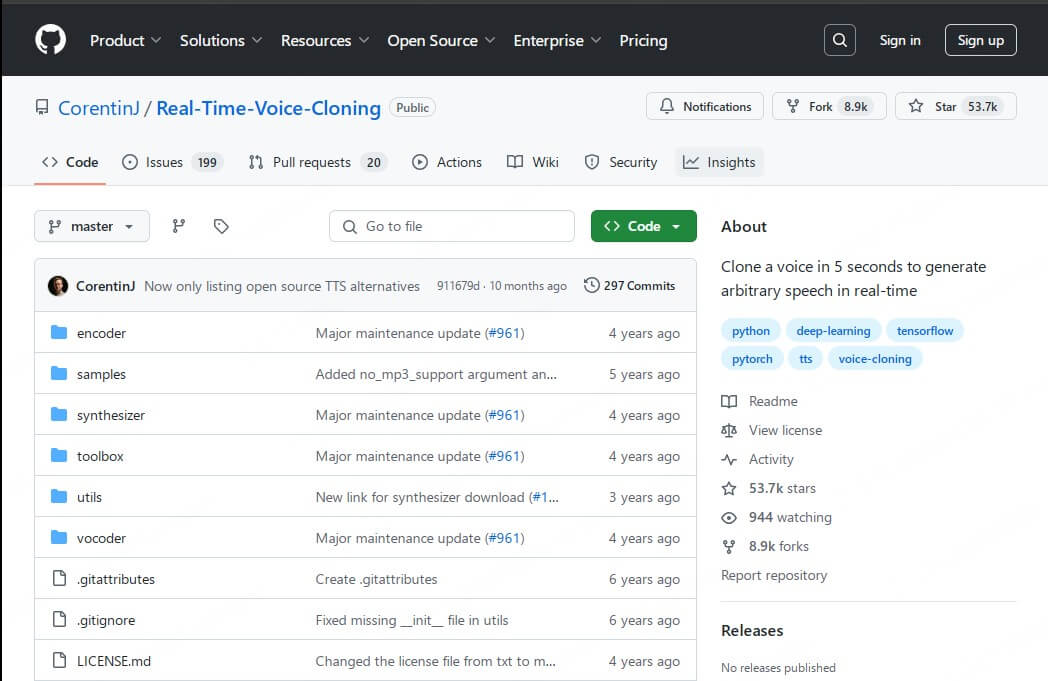1048x681 pixels.
Task: Open the Real-Time-Voice-Cloning repo link
Action: point(269,108)
